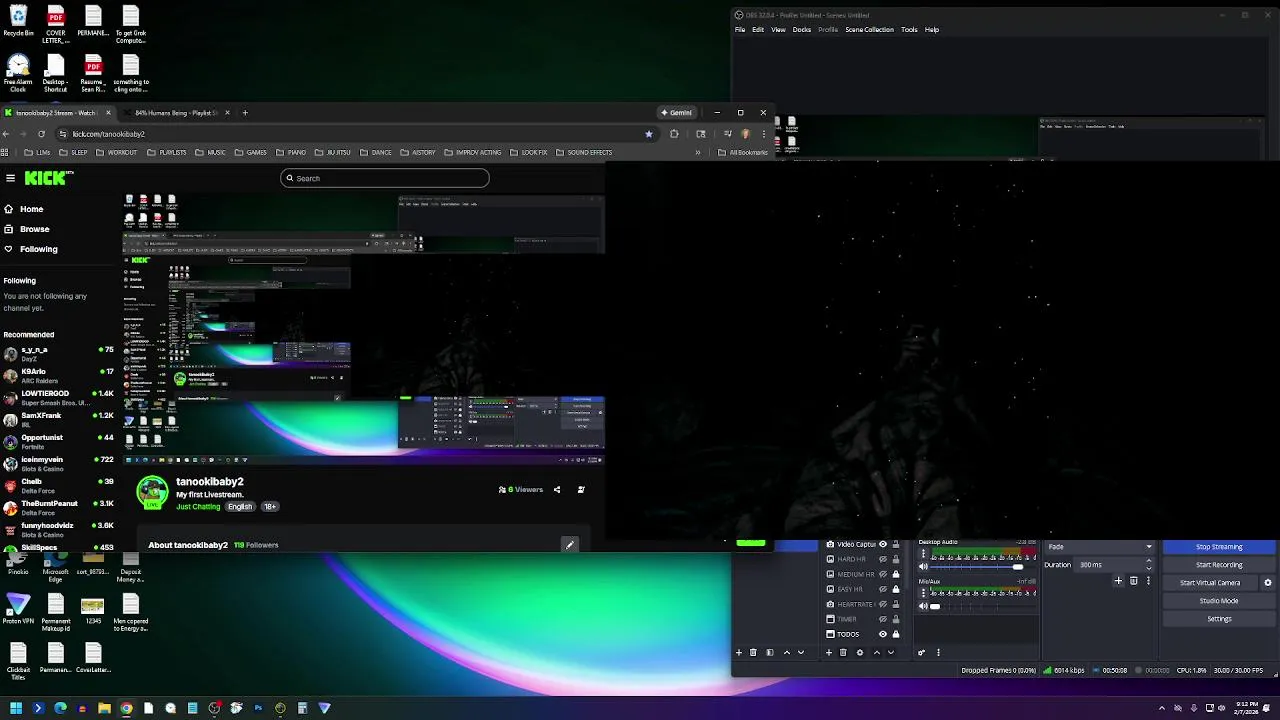Open the MUSIC bookmarks folder

point(210,152)
